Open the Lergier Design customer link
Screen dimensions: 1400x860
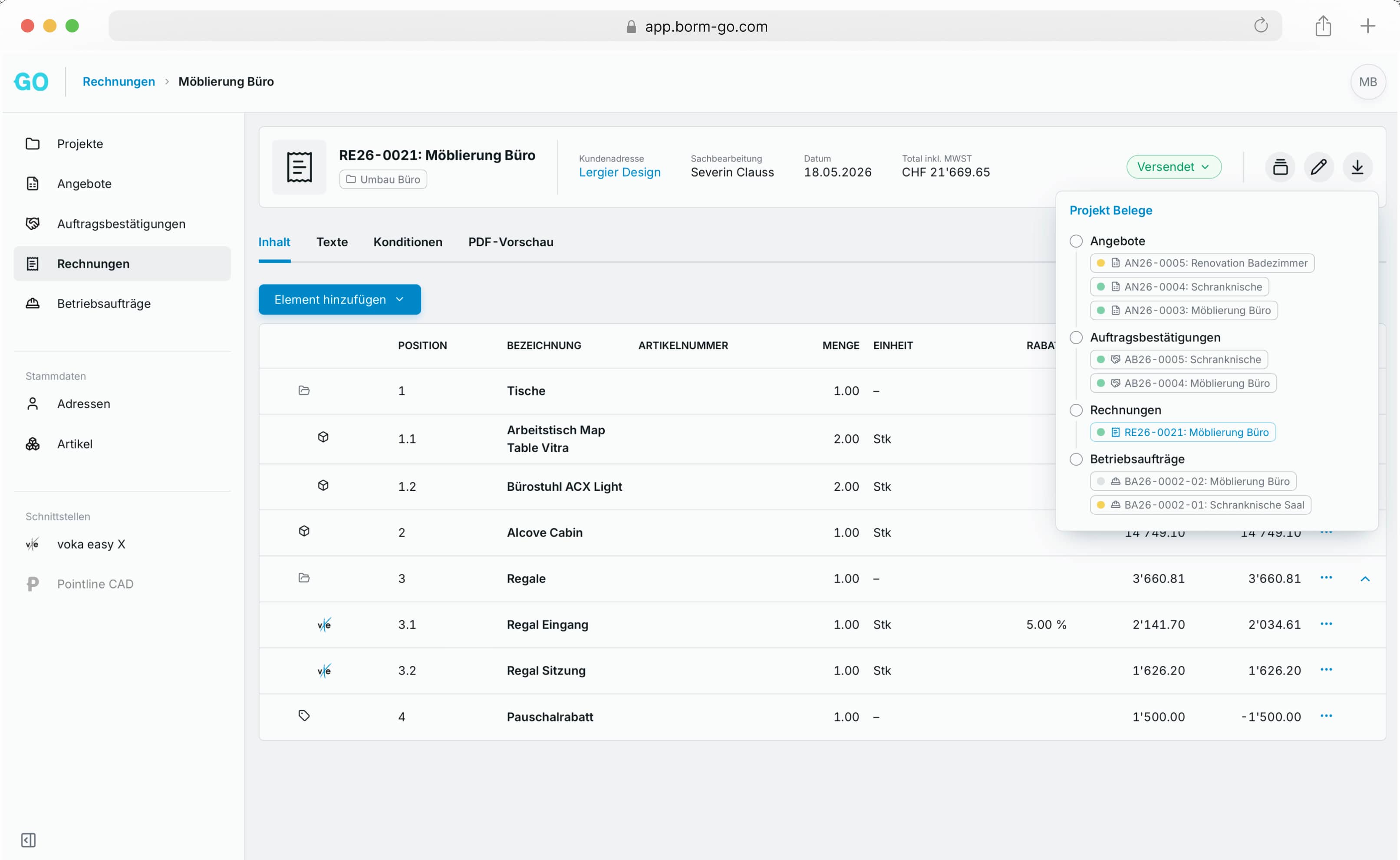(x=619, y=172)
